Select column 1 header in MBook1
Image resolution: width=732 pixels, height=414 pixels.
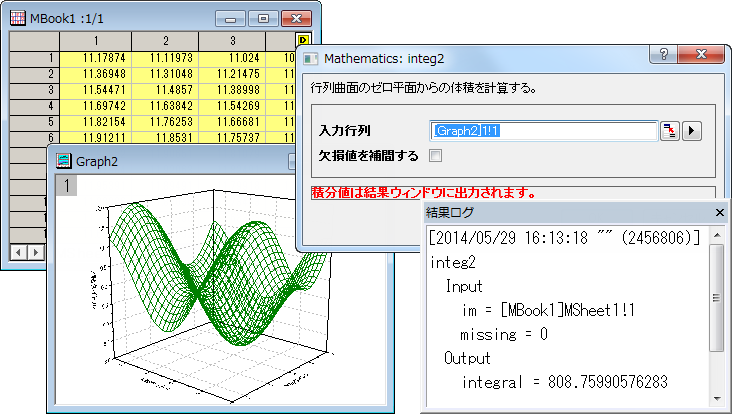(x=93, y=40)
